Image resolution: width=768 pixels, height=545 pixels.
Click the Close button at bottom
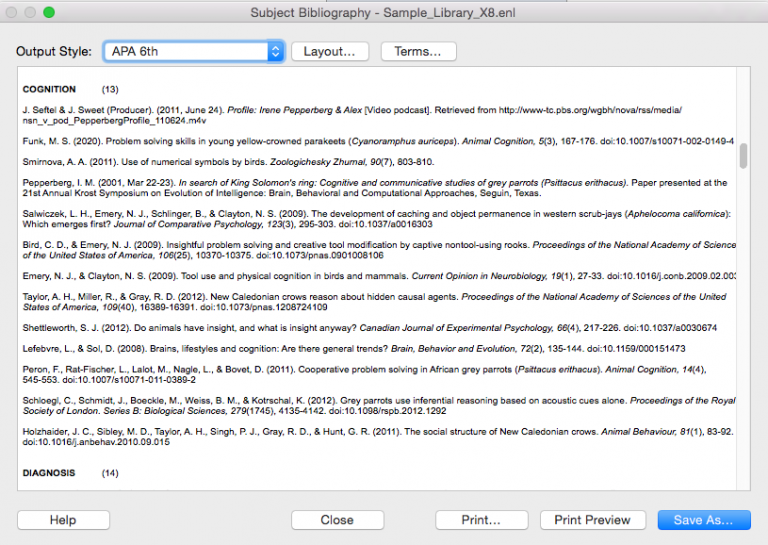click(x=337, y=520)
